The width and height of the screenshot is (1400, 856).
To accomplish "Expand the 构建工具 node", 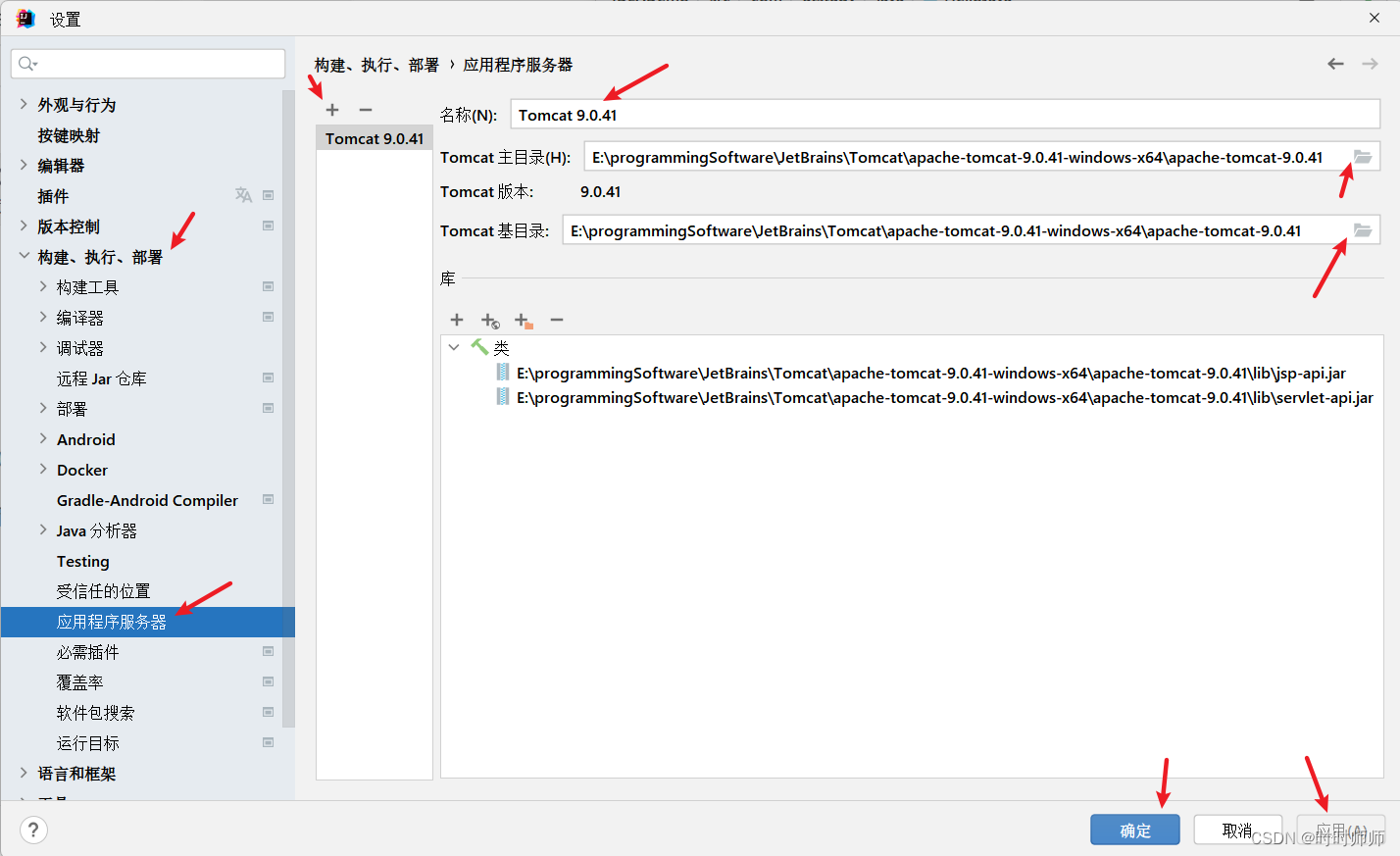I will pyautogui.click(x=43, y=286).
